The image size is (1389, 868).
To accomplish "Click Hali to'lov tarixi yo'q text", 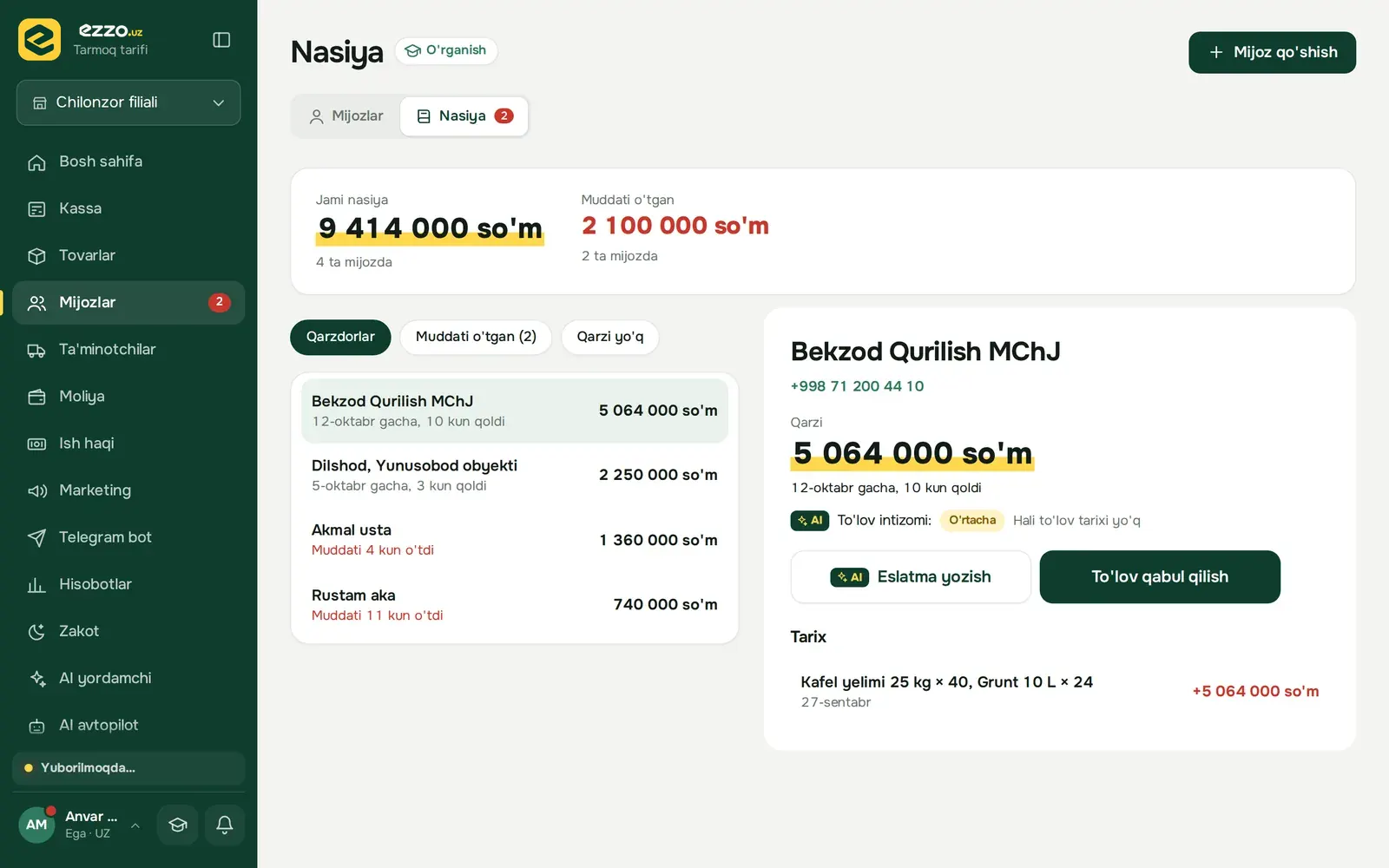I will coord(1076,521).
